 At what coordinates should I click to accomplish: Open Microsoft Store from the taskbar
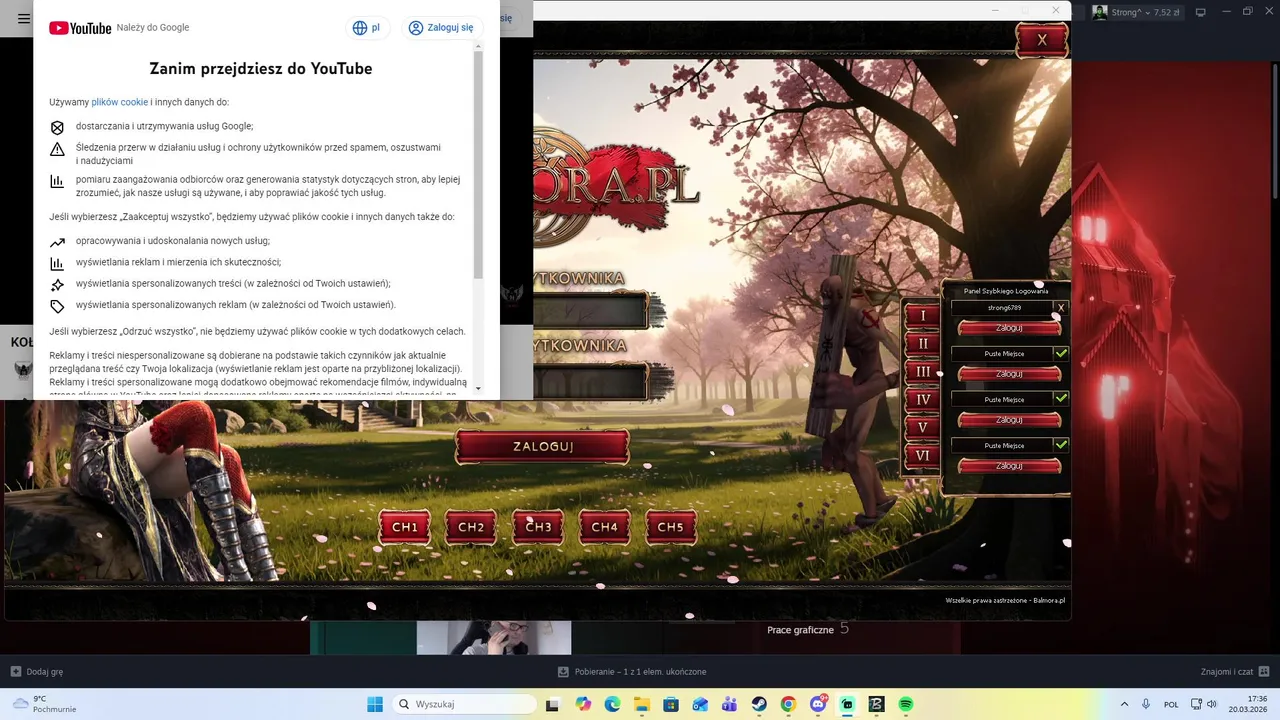(x=671, y=704)
